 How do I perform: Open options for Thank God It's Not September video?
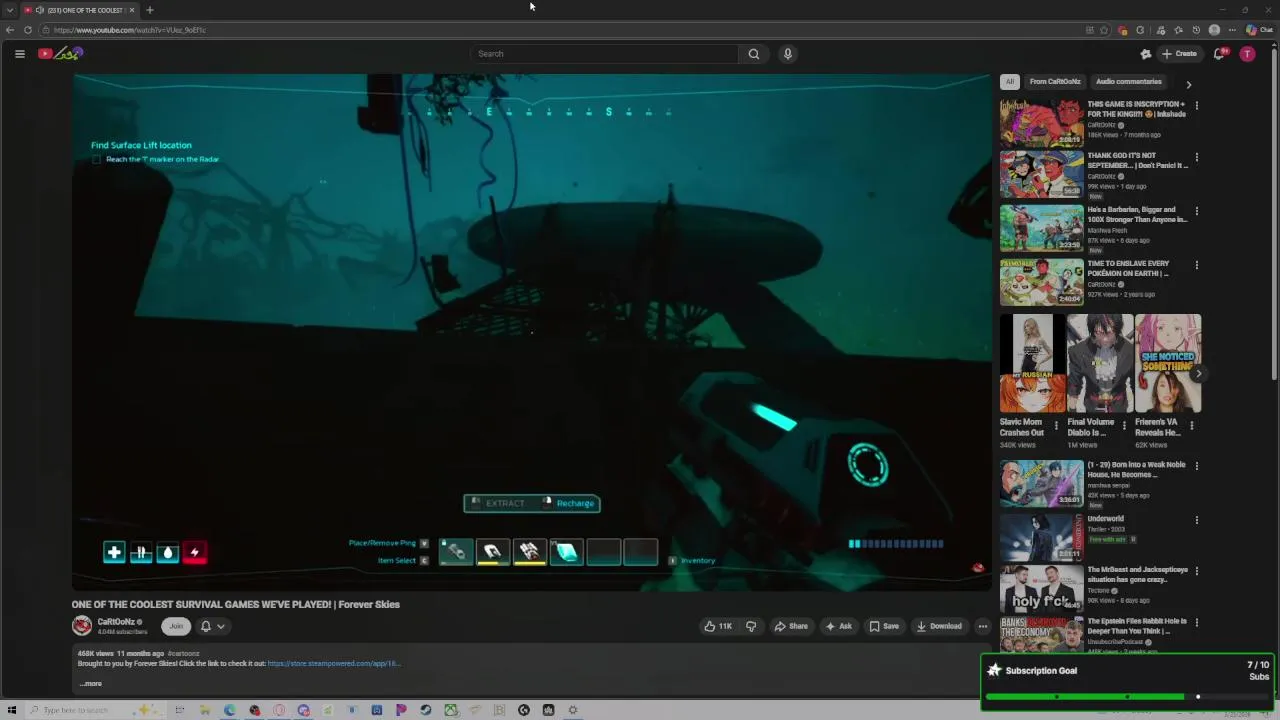(x=1196, y=157)
